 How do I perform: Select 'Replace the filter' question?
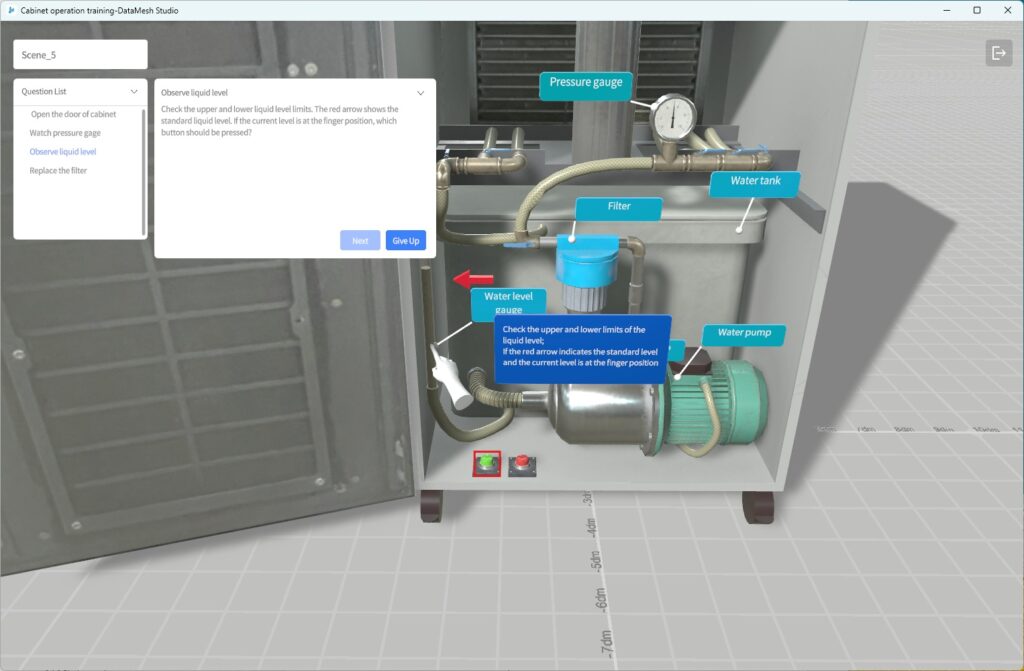58,171
